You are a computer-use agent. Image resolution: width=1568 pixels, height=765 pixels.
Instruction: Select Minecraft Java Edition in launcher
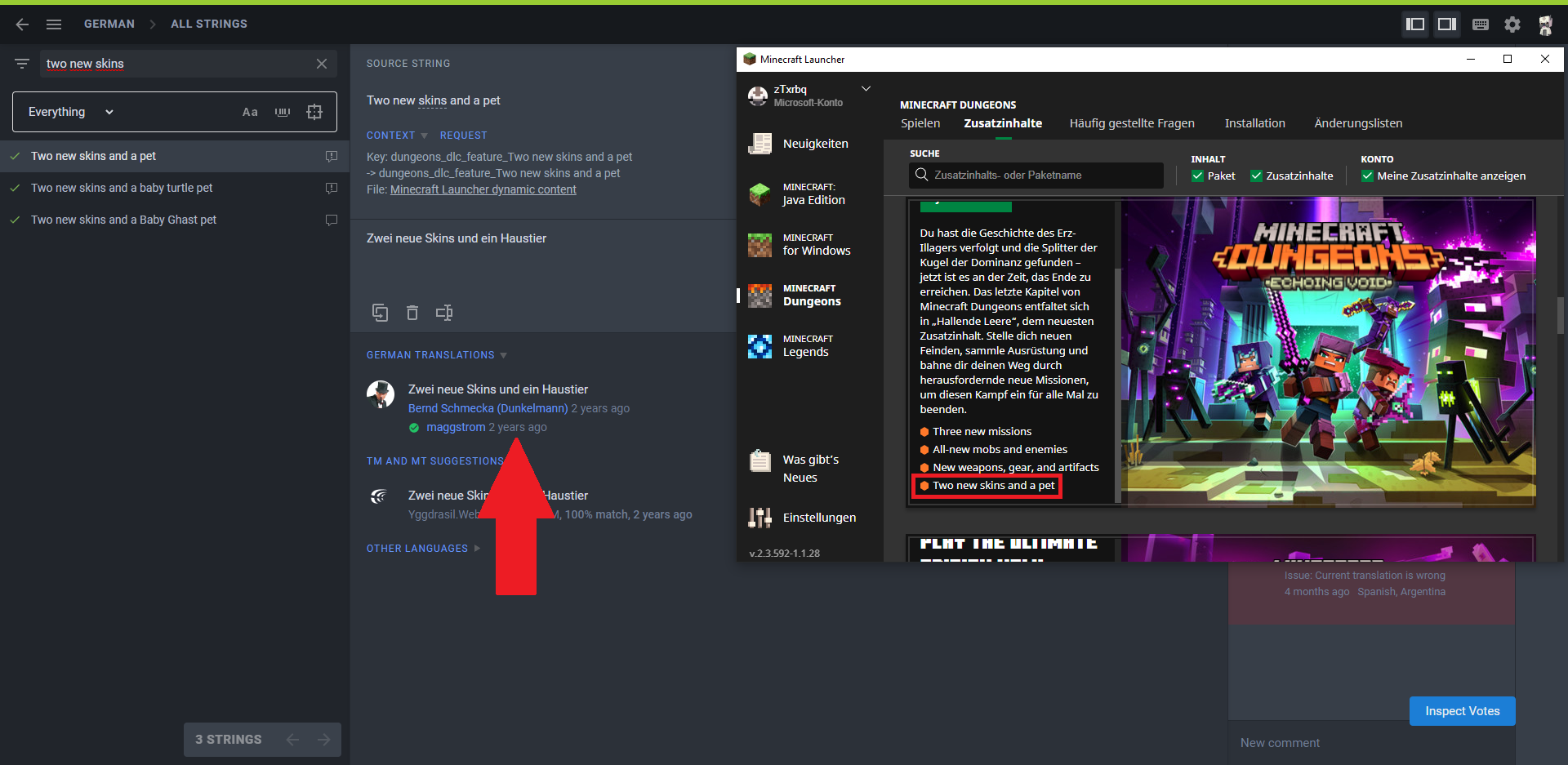(810, 194)
